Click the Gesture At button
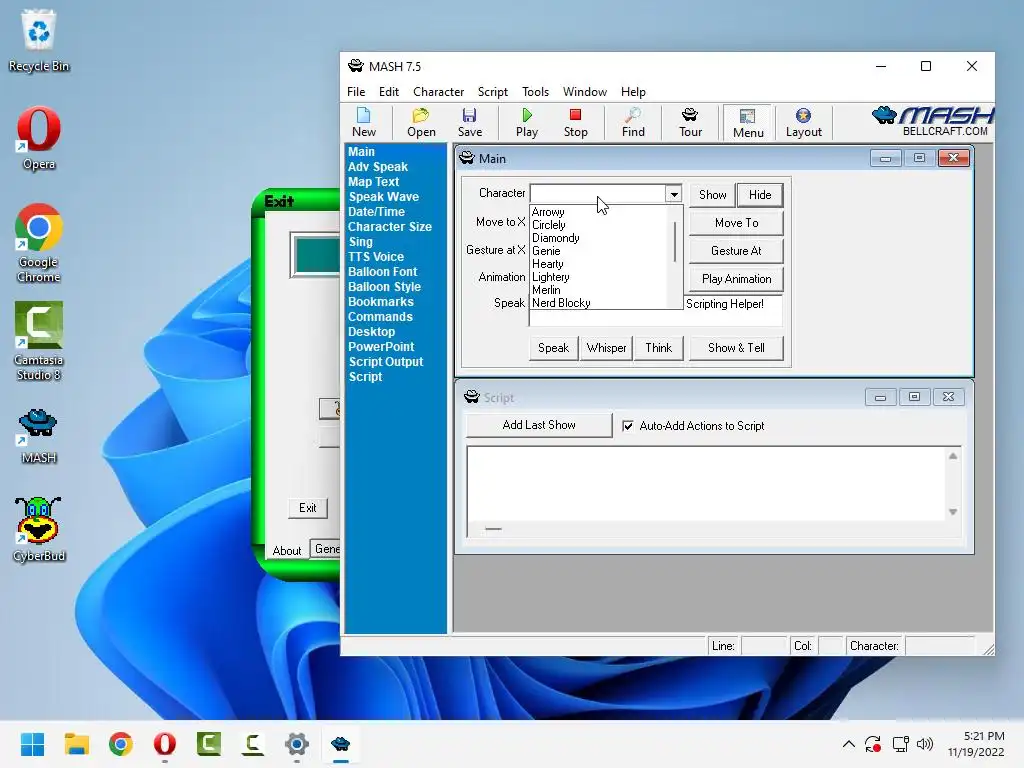Screen dimensions: 1024x768 (736, 251)
